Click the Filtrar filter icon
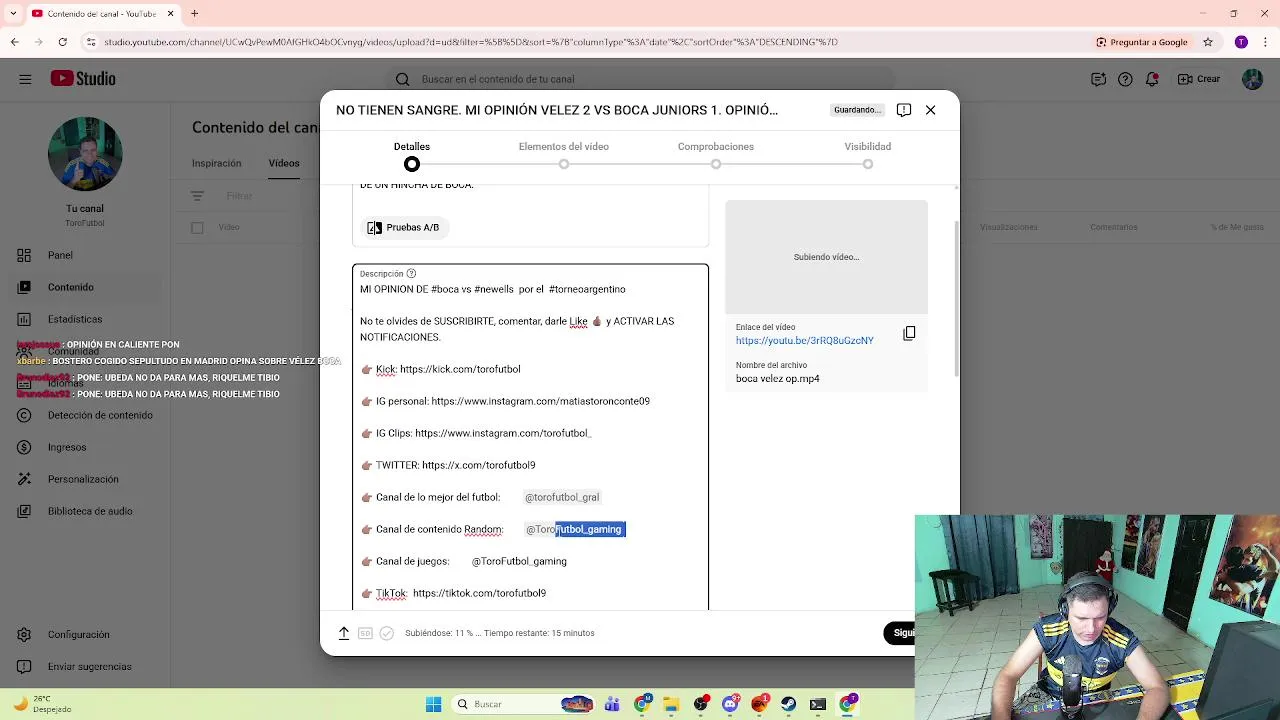 coord(198,196)
